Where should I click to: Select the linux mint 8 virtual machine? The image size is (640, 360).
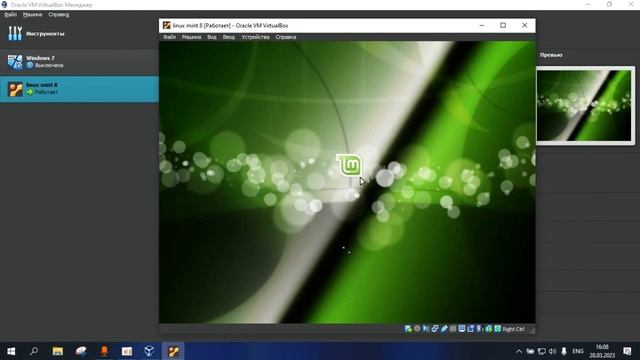[79, 89]
